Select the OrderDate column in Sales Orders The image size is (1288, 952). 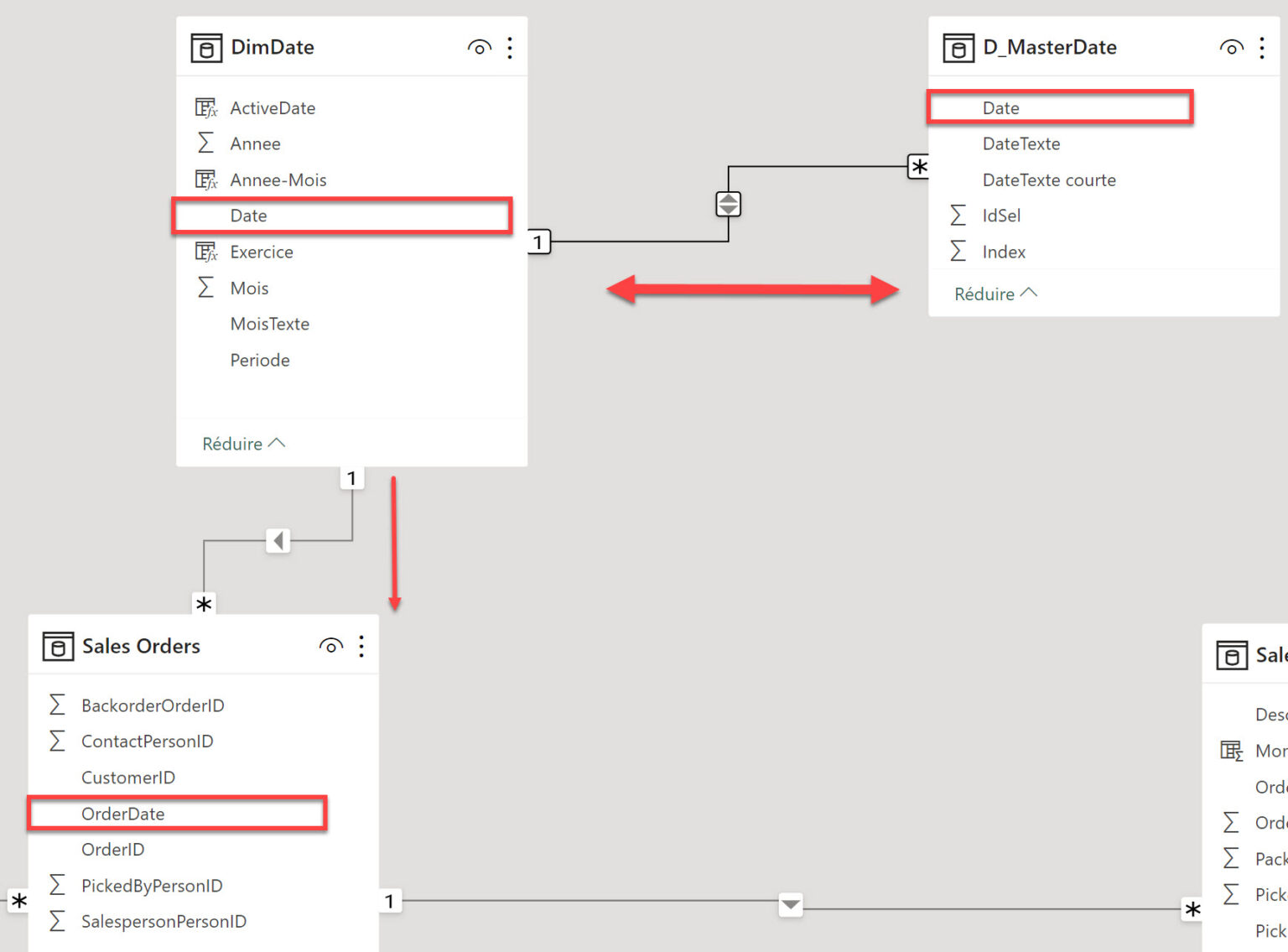point(123,813)
